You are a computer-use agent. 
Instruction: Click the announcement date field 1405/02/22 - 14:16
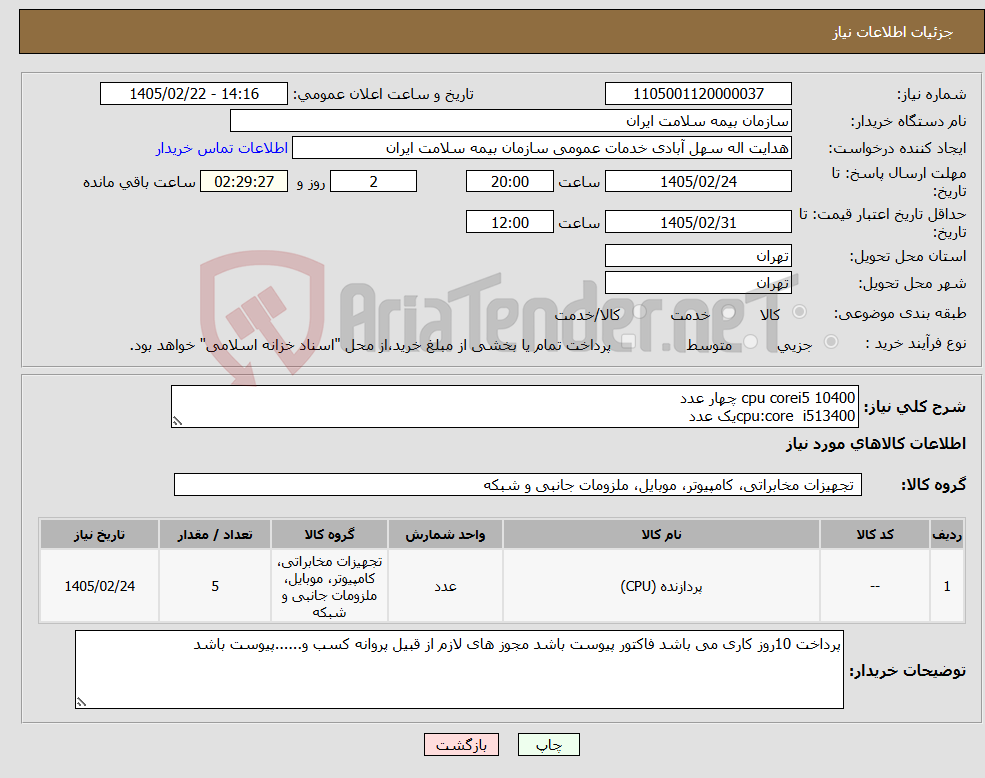point(193,94)
